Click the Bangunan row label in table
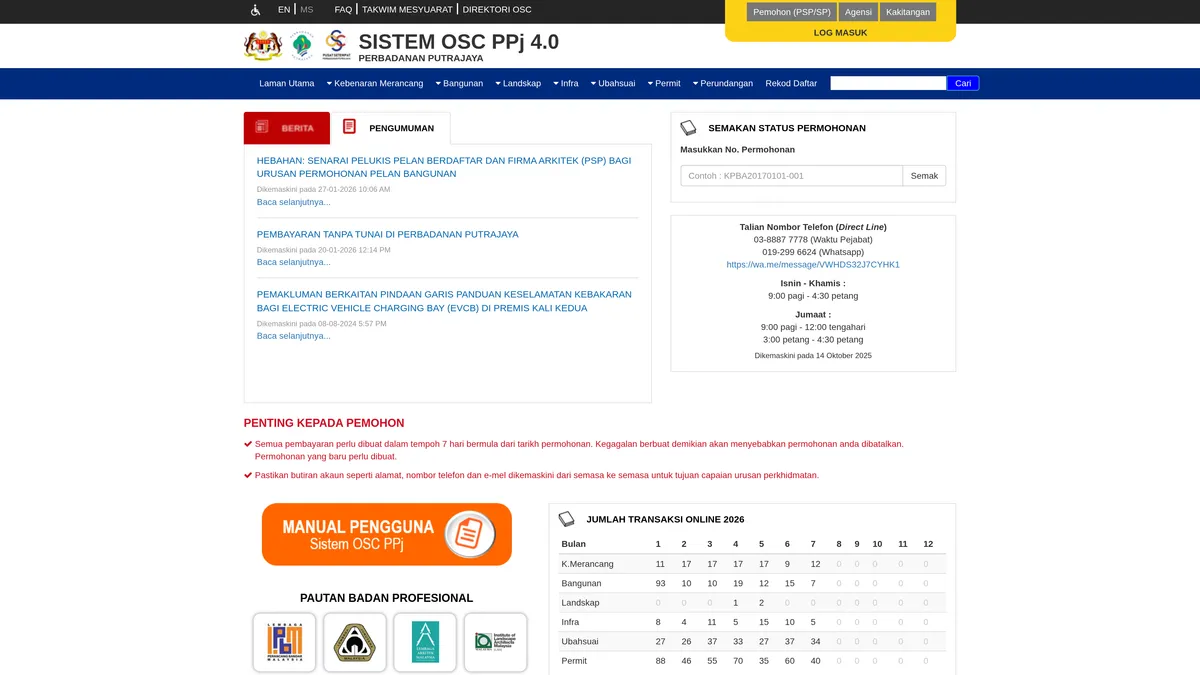The width and height of the screenshot is (1200, 675). (x=581, y=583)
